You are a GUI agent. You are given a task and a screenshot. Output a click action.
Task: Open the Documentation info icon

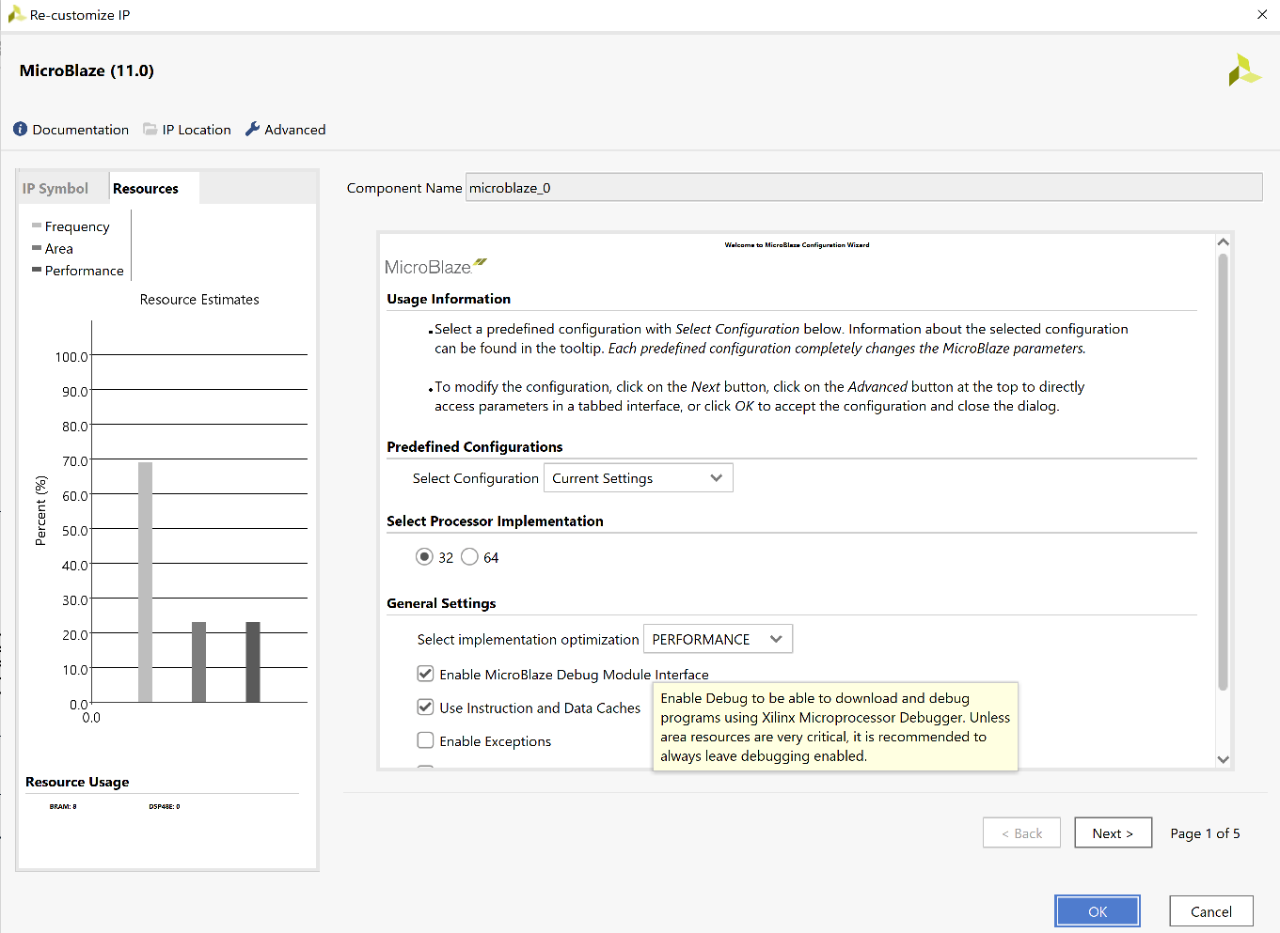20,129
